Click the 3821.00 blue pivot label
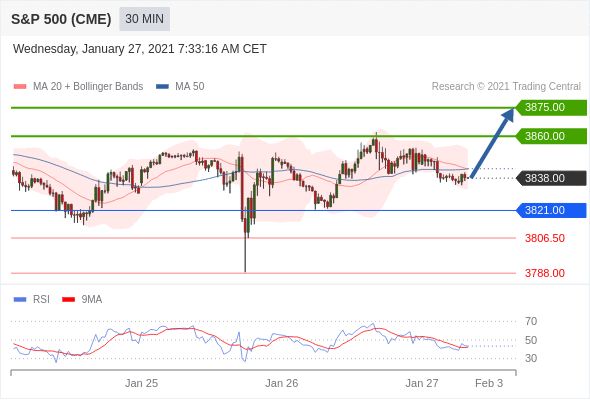Viewport: 590px width, 400px height. (551, 210)
